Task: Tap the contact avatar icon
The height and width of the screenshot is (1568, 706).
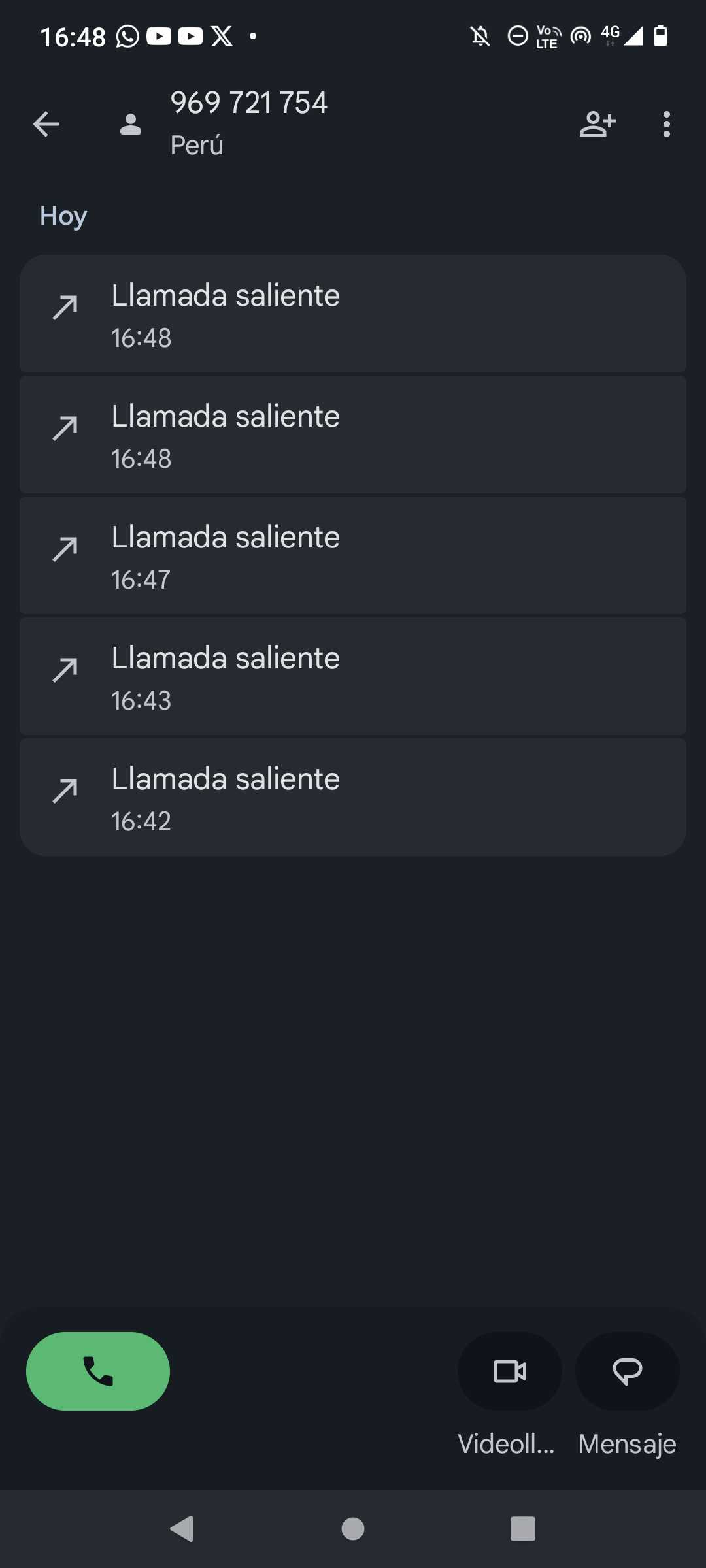Action: 131,124
